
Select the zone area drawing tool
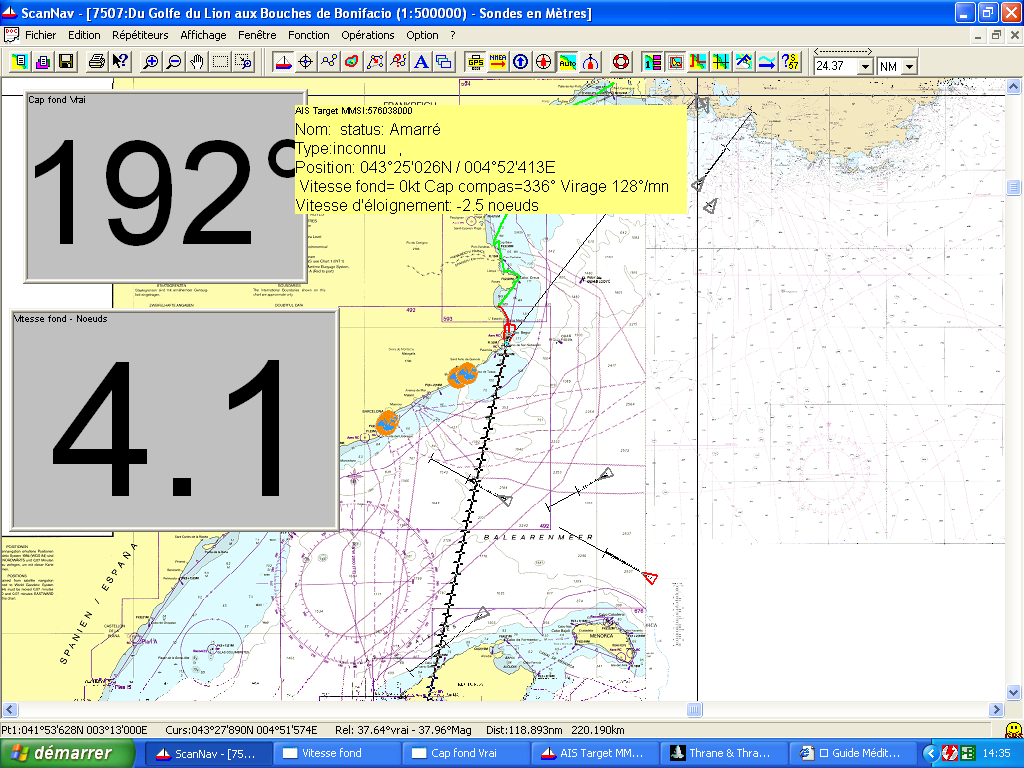pyautogui.click(x=352, y=62)
